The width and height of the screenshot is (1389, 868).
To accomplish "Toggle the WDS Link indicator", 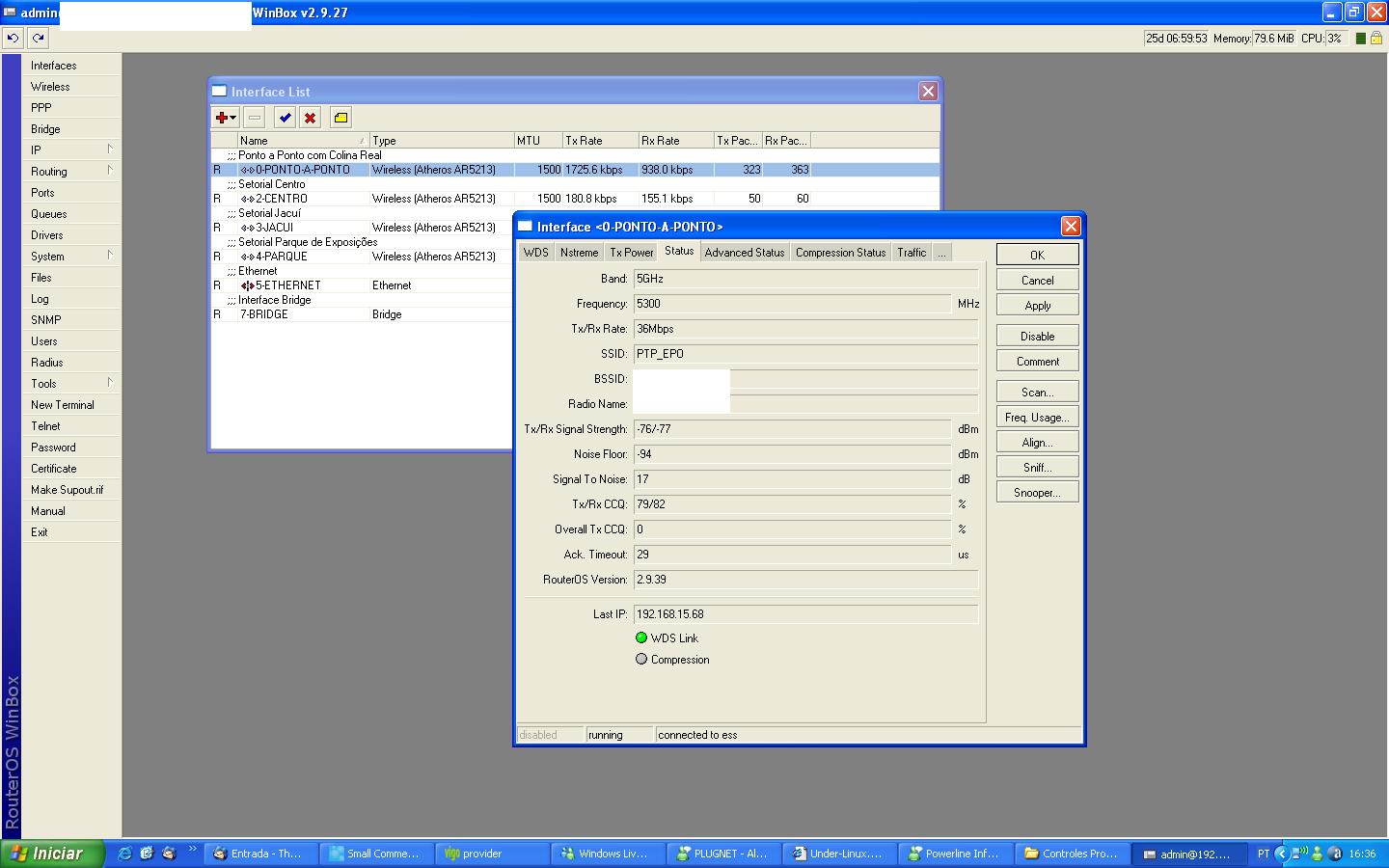I will (x=641, y=637).
